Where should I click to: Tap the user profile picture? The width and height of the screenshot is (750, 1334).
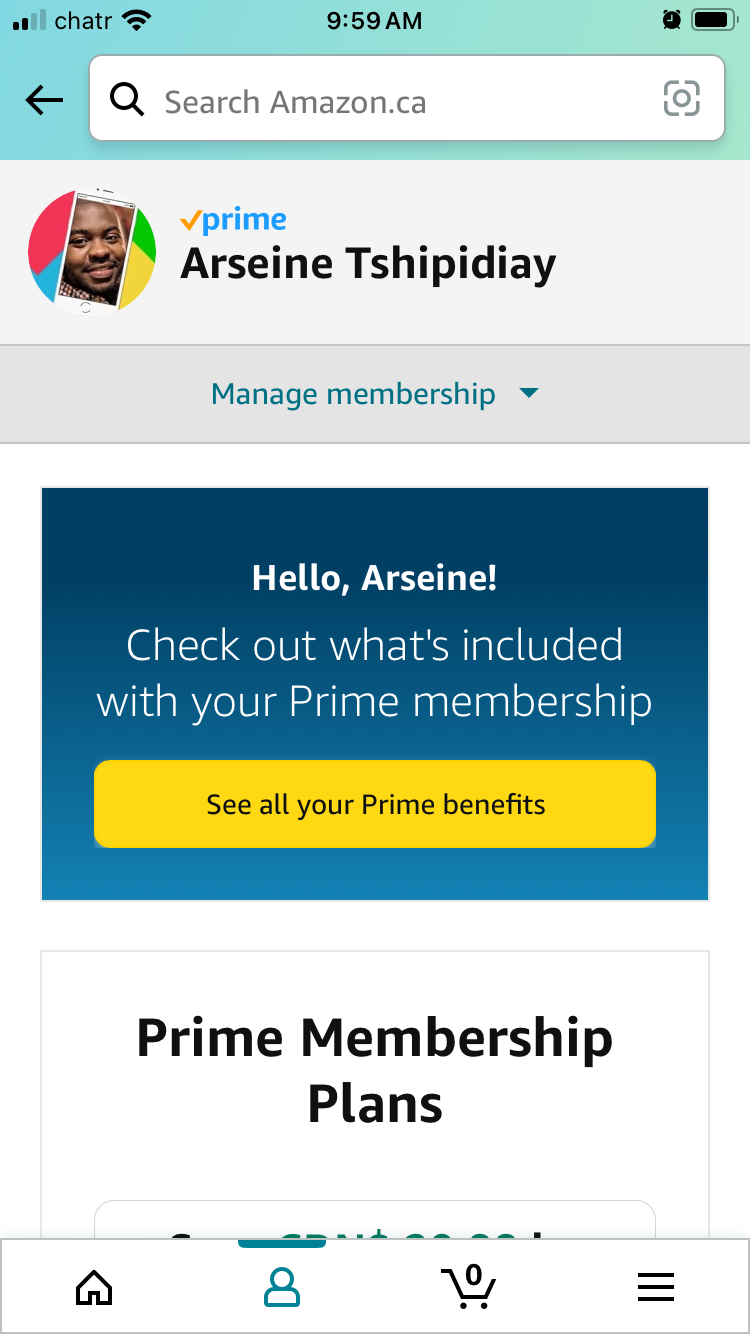click(x=92, y=250)
